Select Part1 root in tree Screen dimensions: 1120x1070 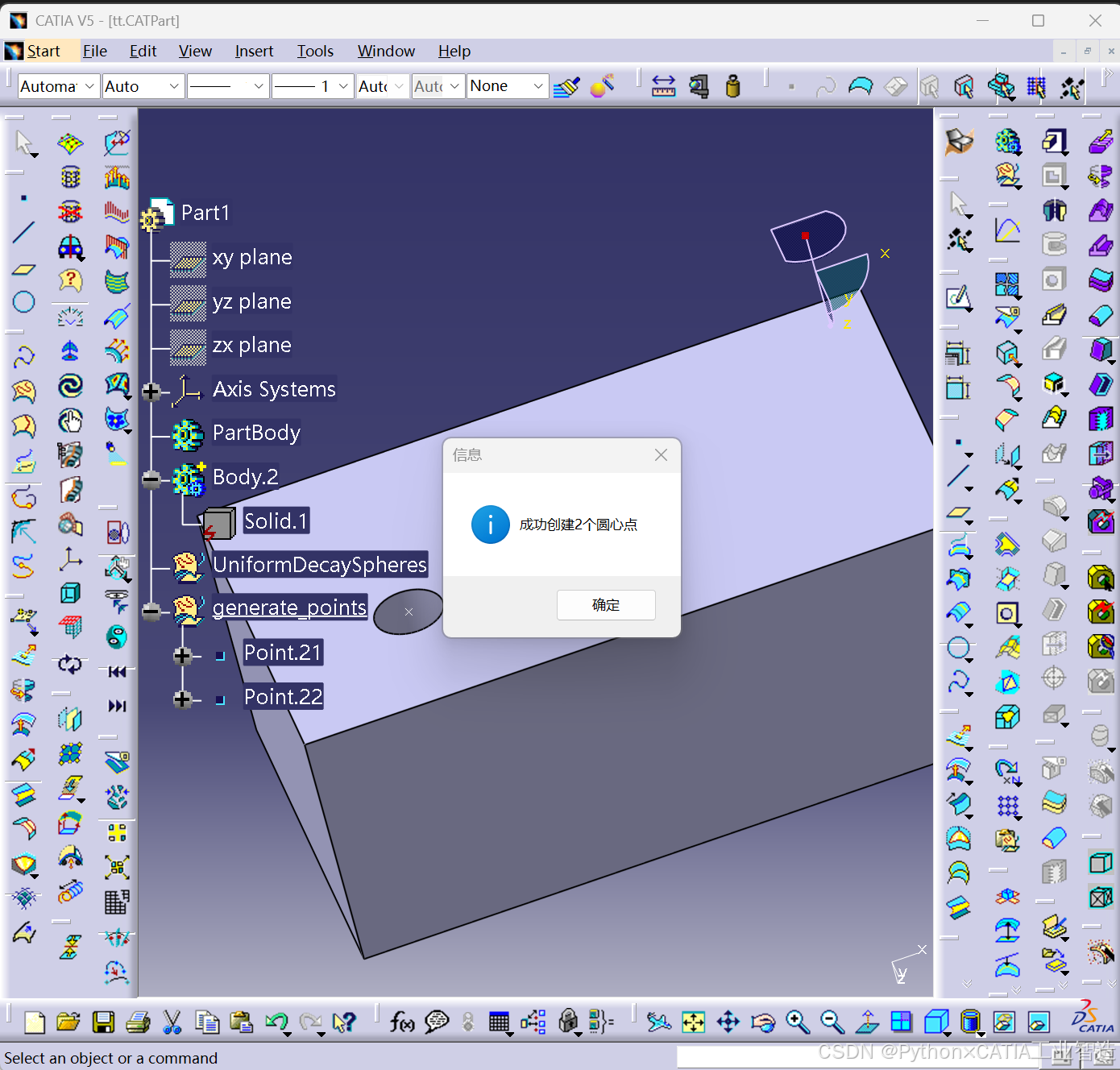[205, 213]
